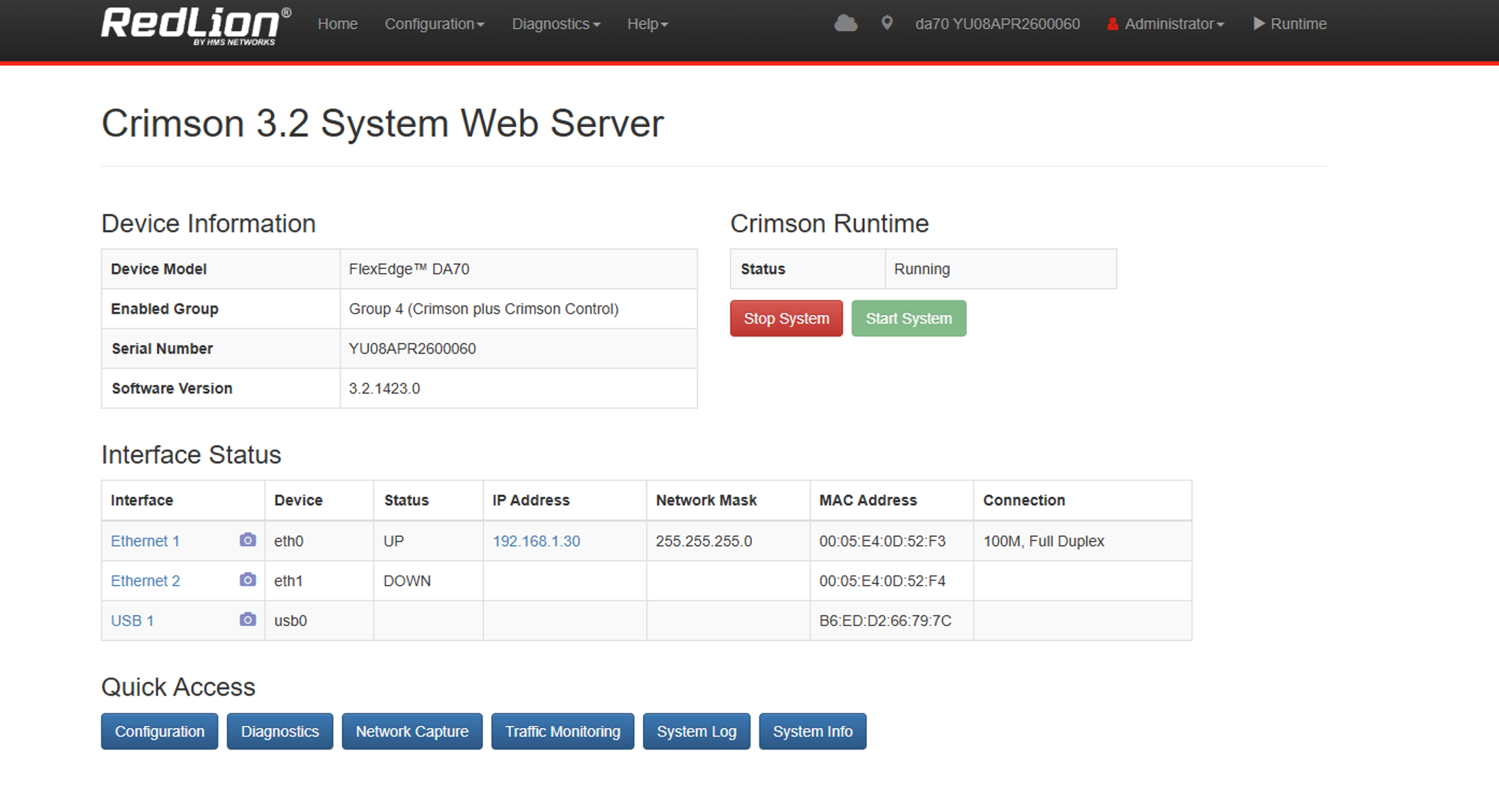Click the software version 3.2.1423.0

pos(384,389)
